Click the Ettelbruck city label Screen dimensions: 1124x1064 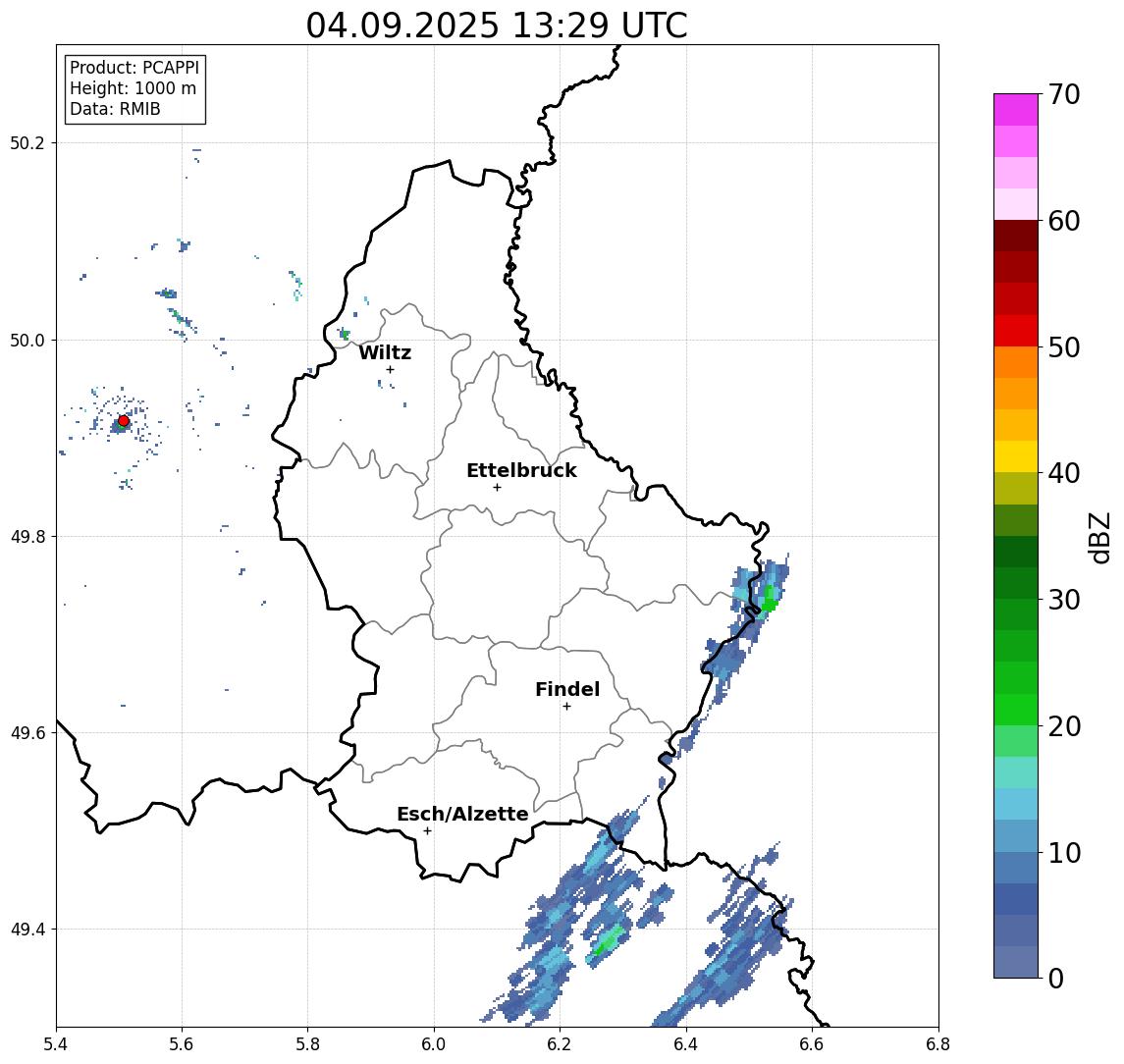tap(521, 470)
